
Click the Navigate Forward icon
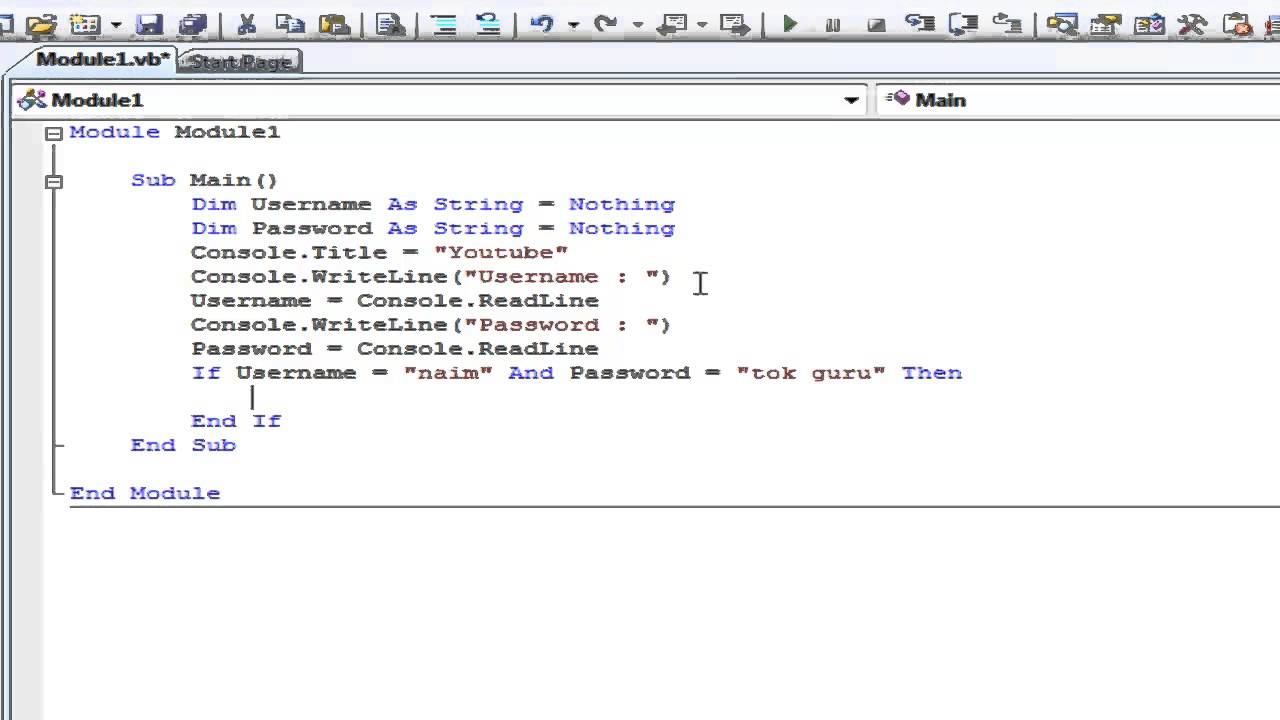(x=735, y=24)
